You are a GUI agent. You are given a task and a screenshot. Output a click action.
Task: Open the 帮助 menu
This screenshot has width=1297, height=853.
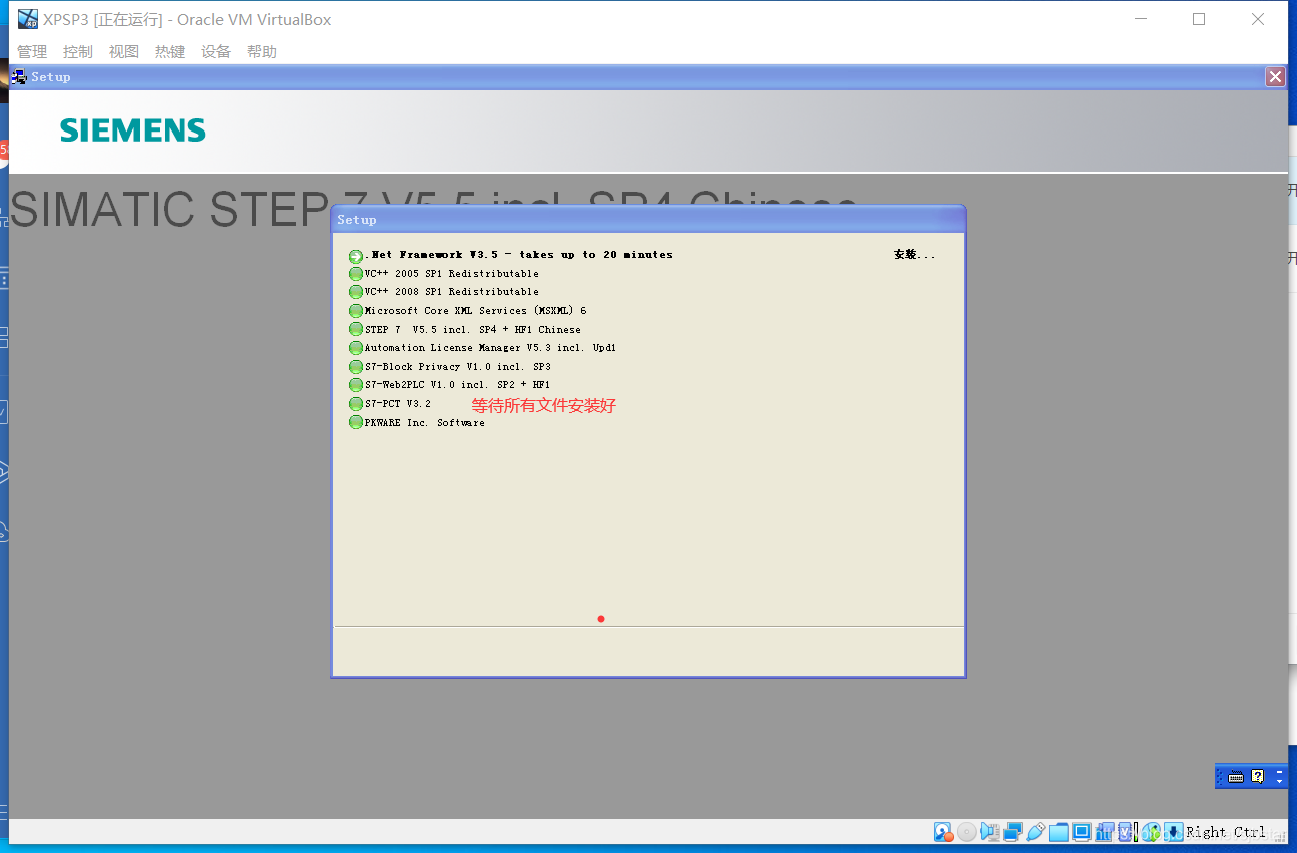pyautogui.click(x=262, y=52)
